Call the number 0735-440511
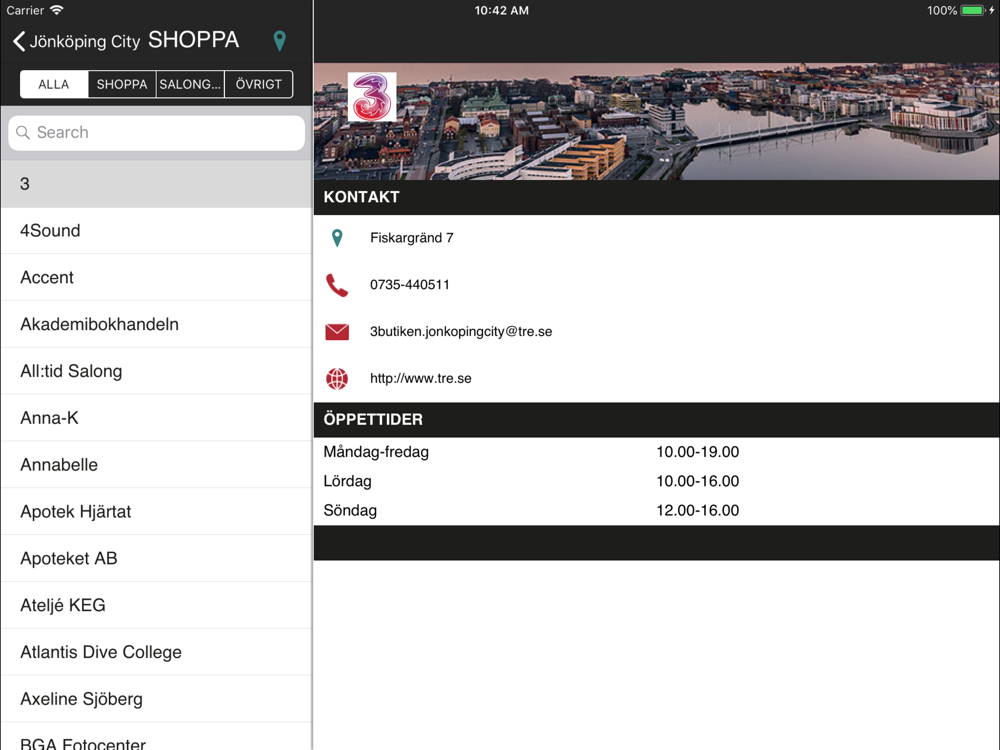The height and width of the screenshot is (750, 1000). (x=409, y=284)
